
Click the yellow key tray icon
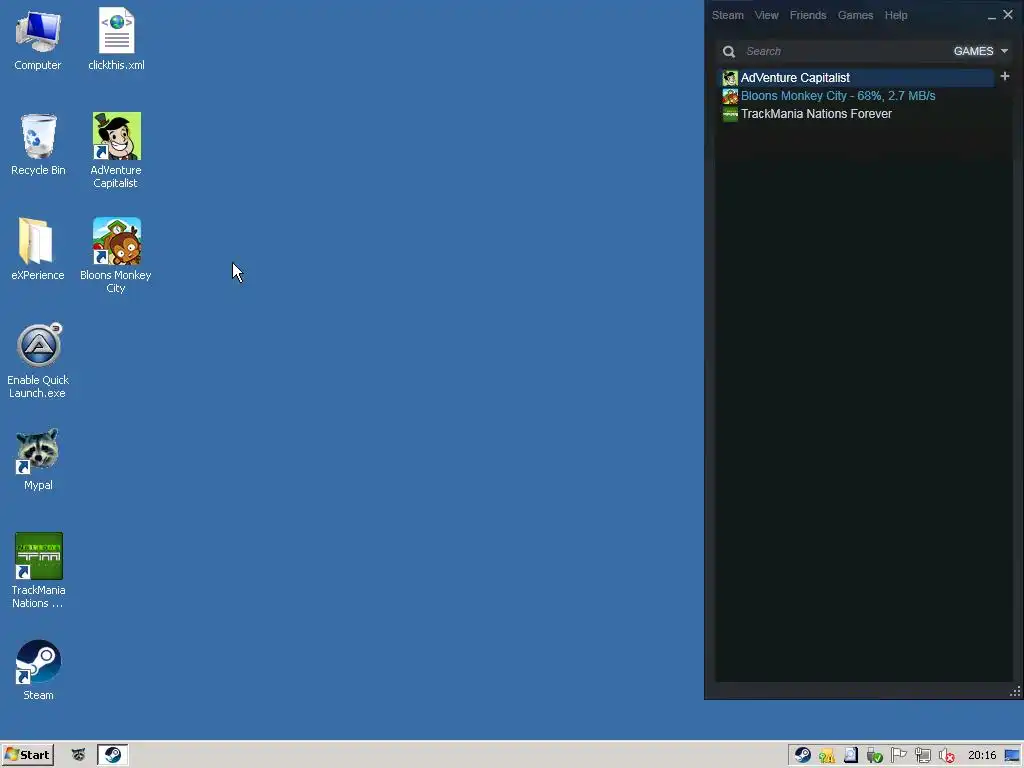point(827,756)
